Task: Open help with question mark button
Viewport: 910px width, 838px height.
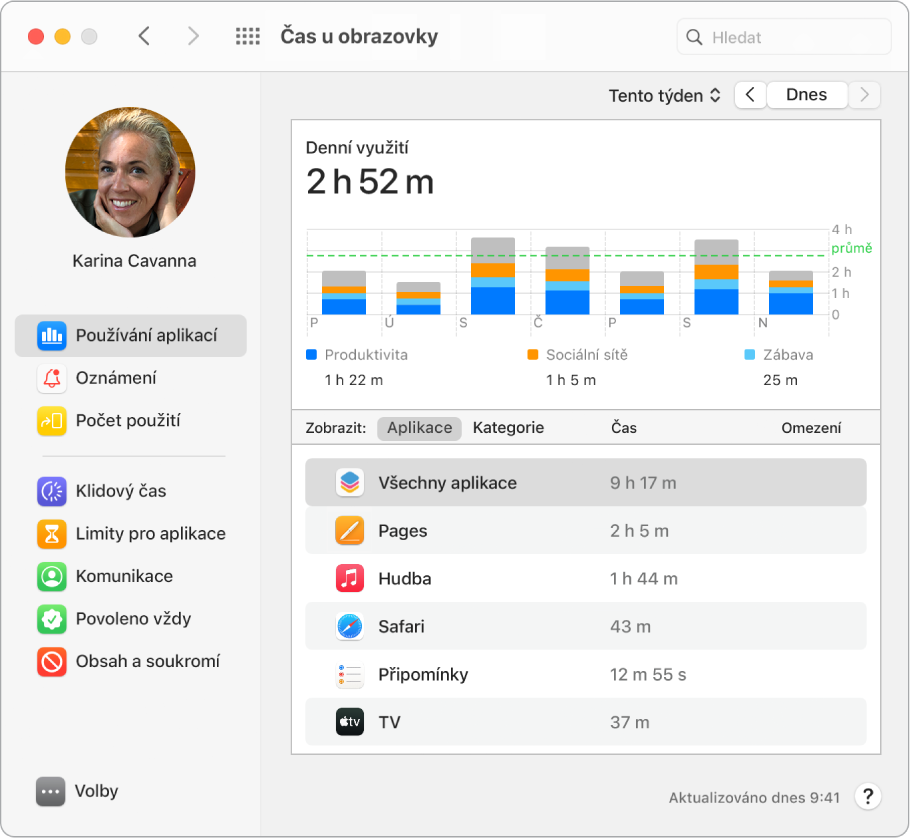Action: (868, 797)
